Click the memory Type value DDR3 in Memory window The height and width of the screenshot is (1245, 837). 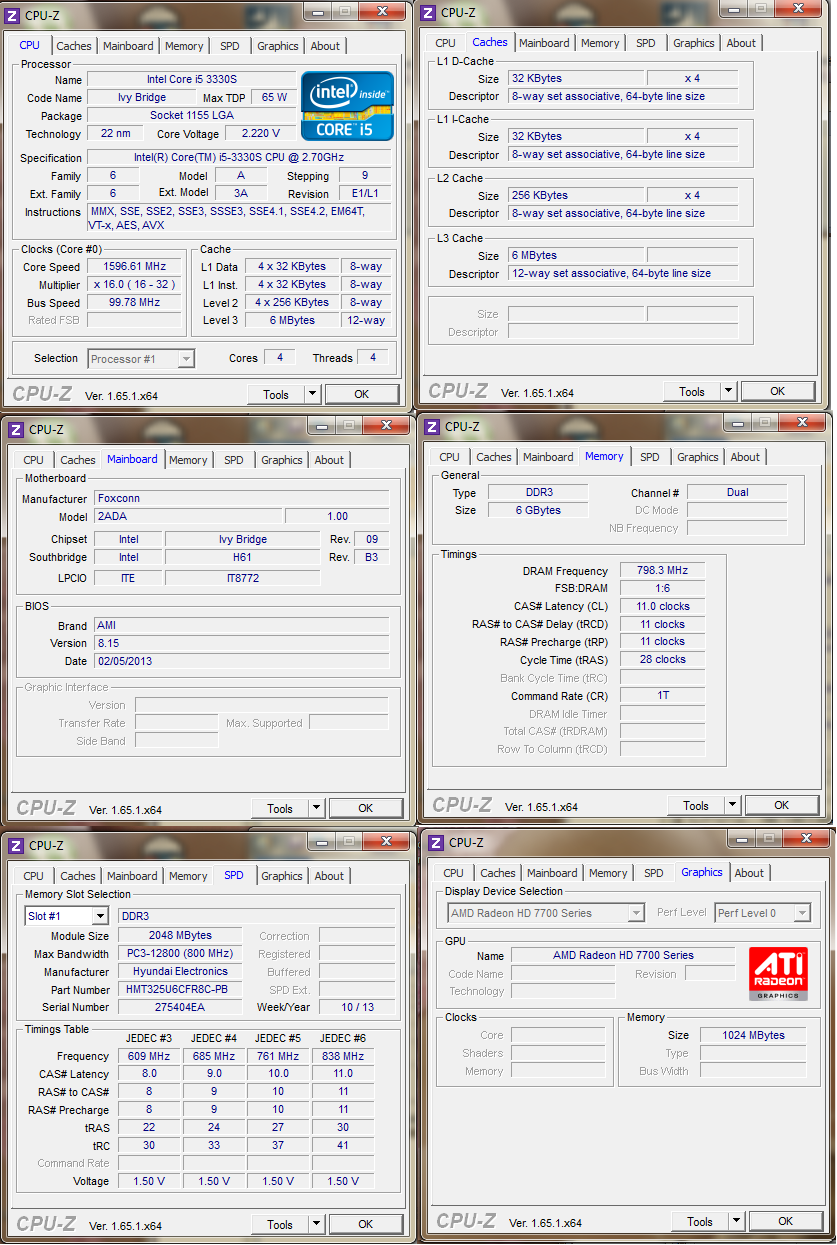pos(538,492)
